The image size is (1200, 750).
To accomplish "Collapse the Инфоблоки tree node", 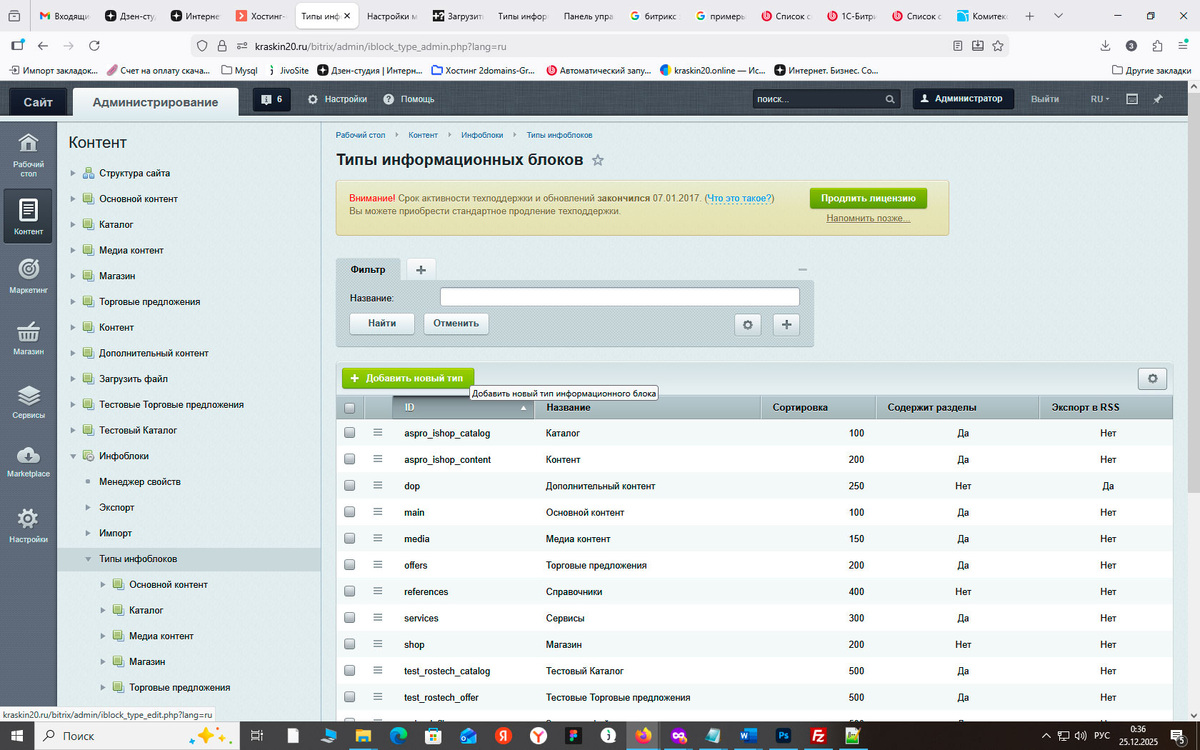I will click(x=72, y=456).
